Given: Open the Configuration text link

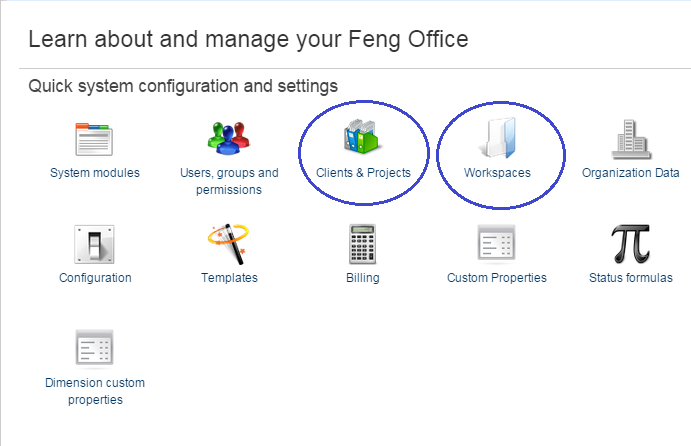Looking at the screenshot, I should click(x=95, y=278).
